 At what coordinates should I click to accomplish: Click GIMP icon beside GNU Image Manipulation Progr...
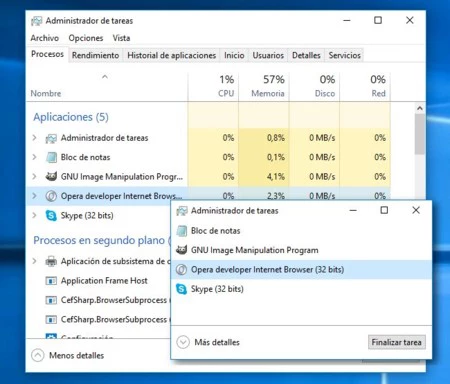pyautogui.click(x=51, y=176)
